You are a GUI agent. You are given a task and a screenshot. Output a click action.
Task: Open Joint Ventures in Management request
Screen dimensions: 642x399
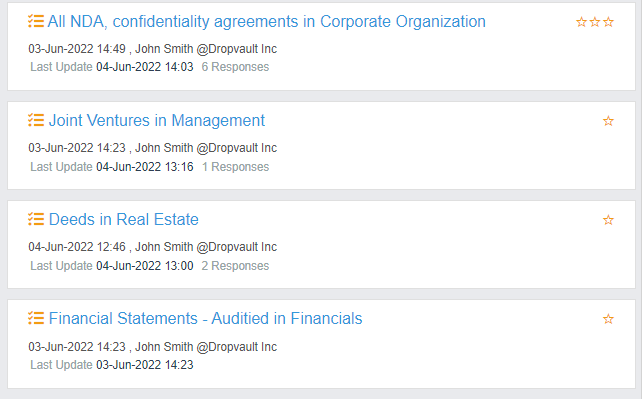[x=157, y=121]
